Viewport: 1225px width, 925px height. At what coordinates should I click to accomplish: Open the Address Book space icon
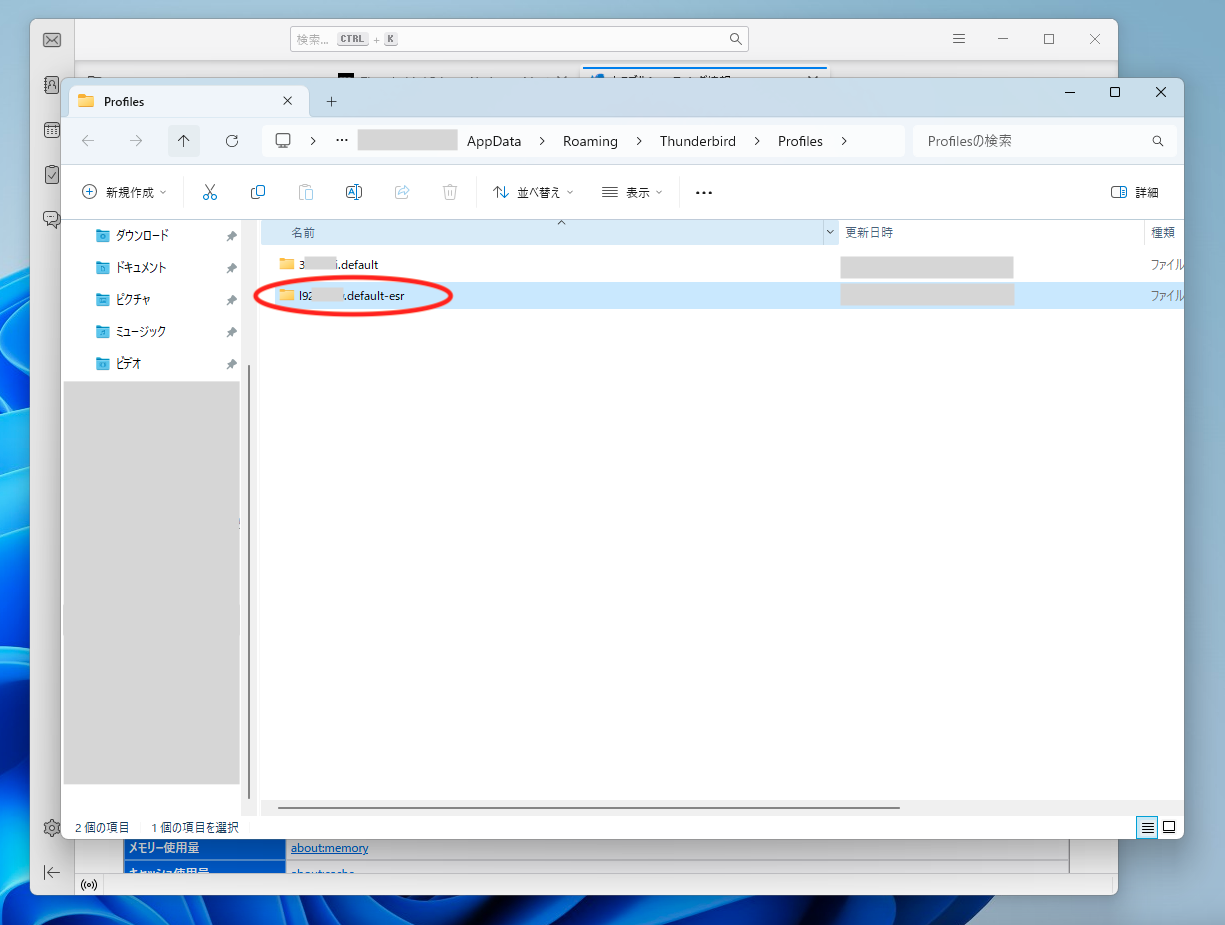click(51, 86)
